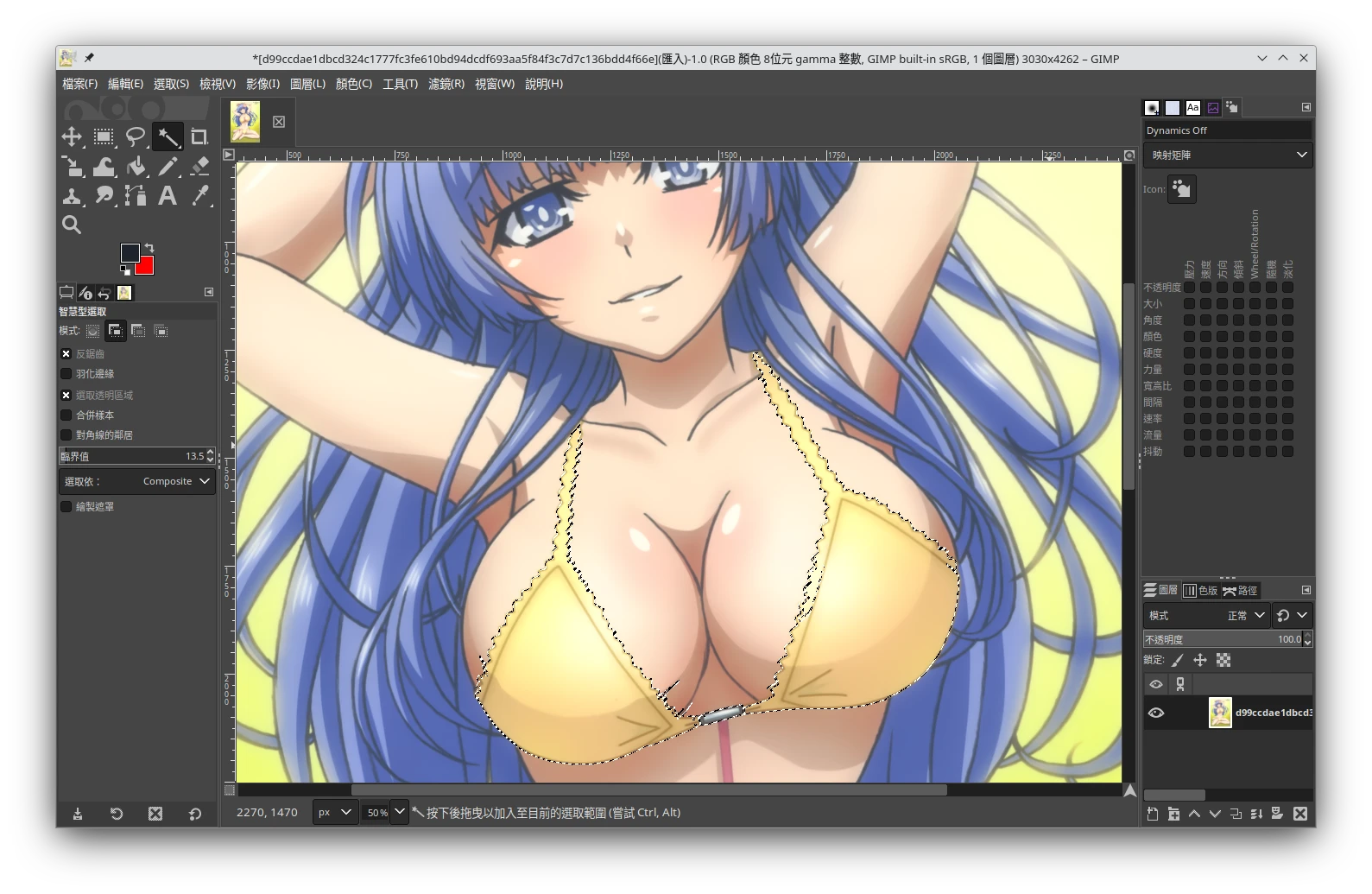Select the Free Select lasso tool

tap(136, 136)
